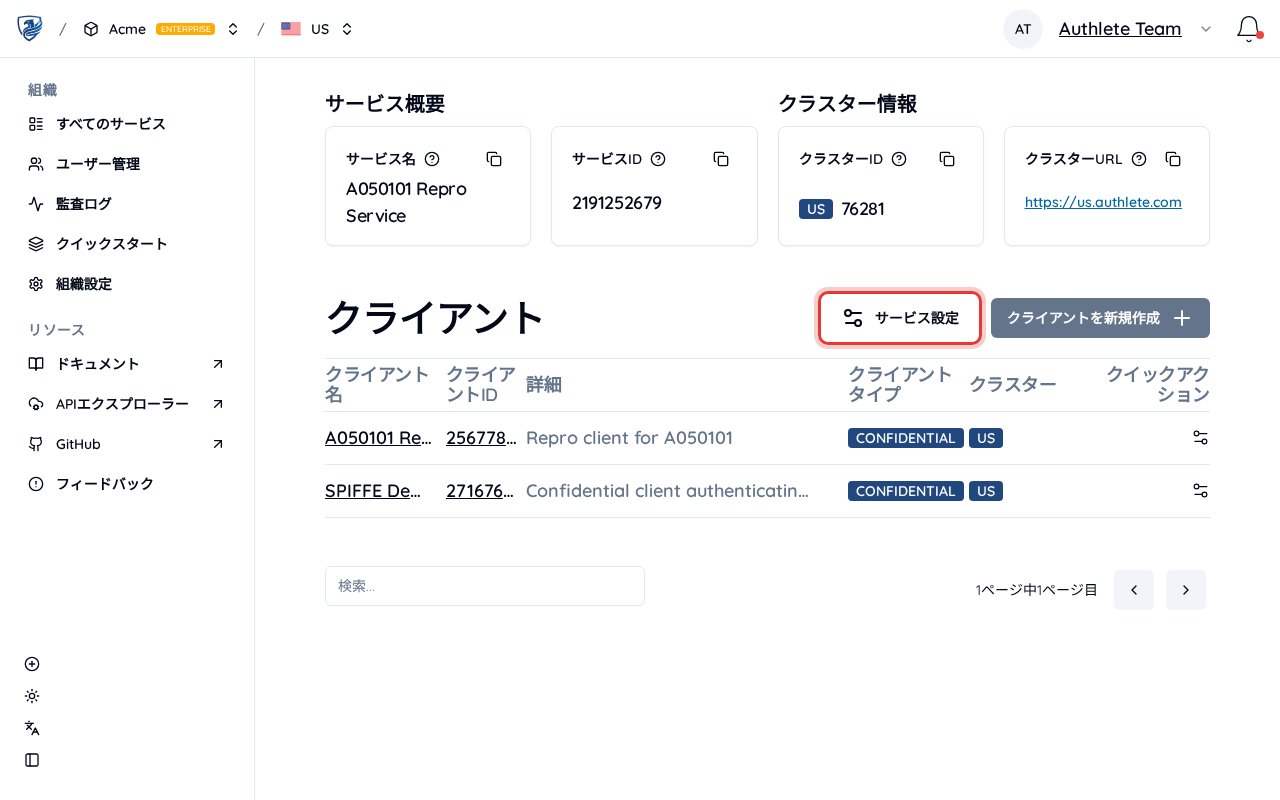This screenshot has width=1280, height=800.
Task: Open quick action settings for A050101 client
Action: [x=1200, y=438]
